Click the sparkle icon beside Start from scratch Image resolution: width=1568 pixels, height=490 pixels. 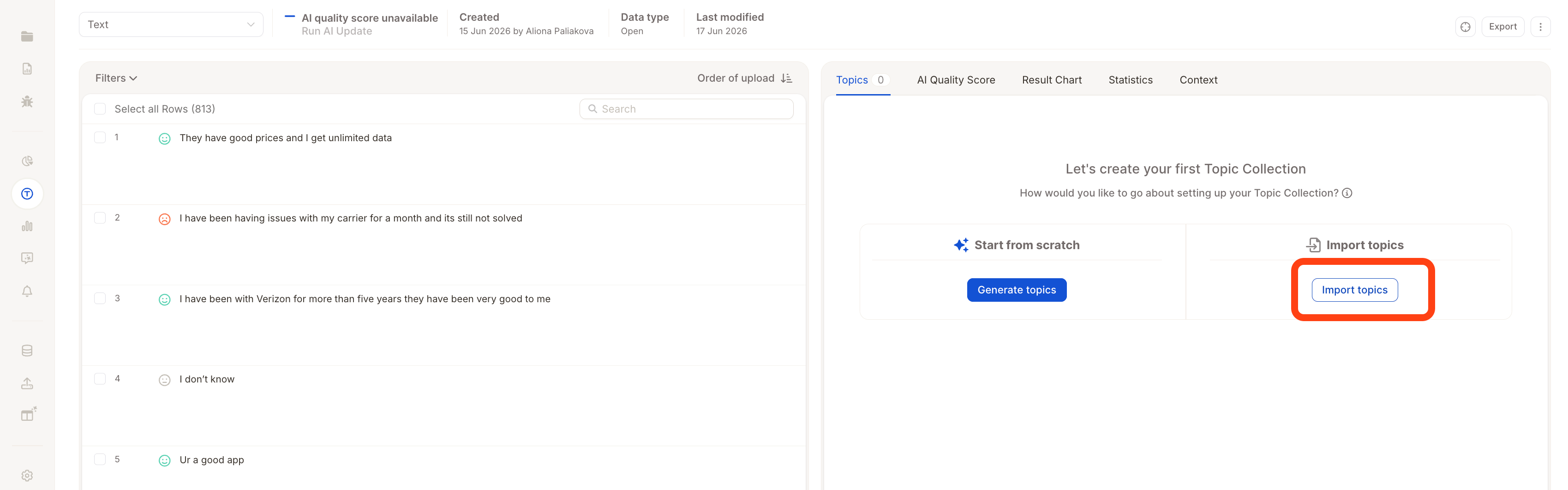pyautogui.click(x=961, y=245)
